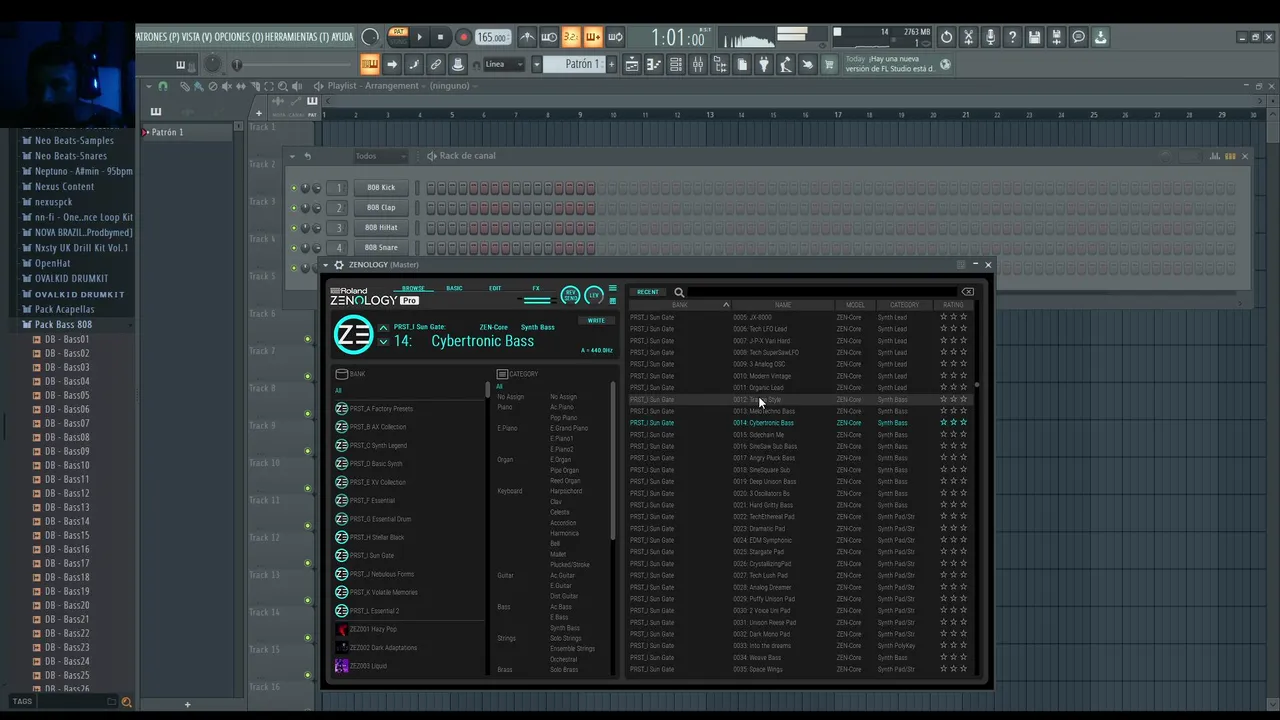Open the shopping cart content library icon
Screen dimensions: 1280x720
coord(829,64)
